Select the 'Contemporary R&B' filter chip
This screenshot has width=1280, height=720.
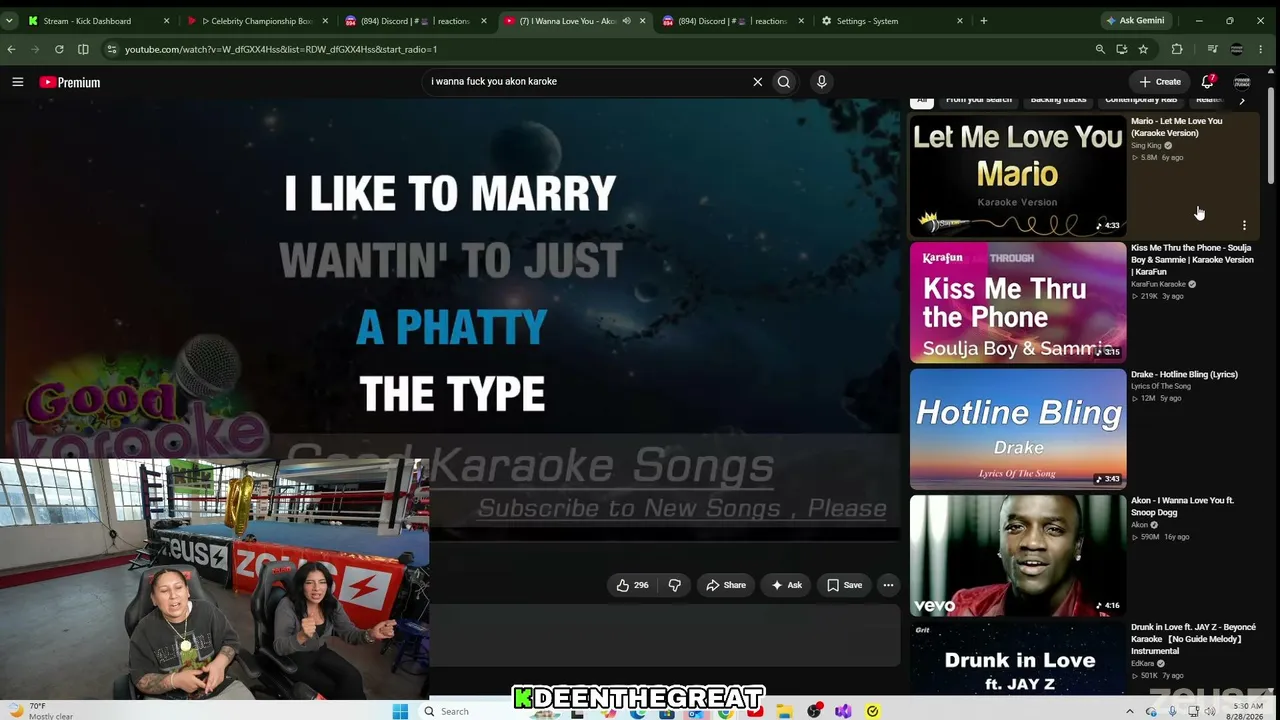(x=1141, y=99)
